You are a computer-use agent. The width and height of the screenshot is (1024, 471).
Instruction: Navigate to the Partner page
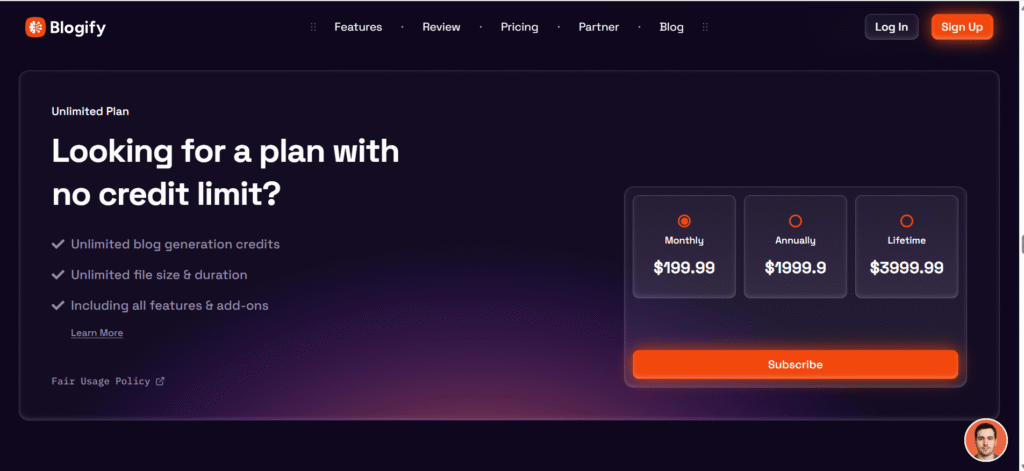(x=598, y=27)
